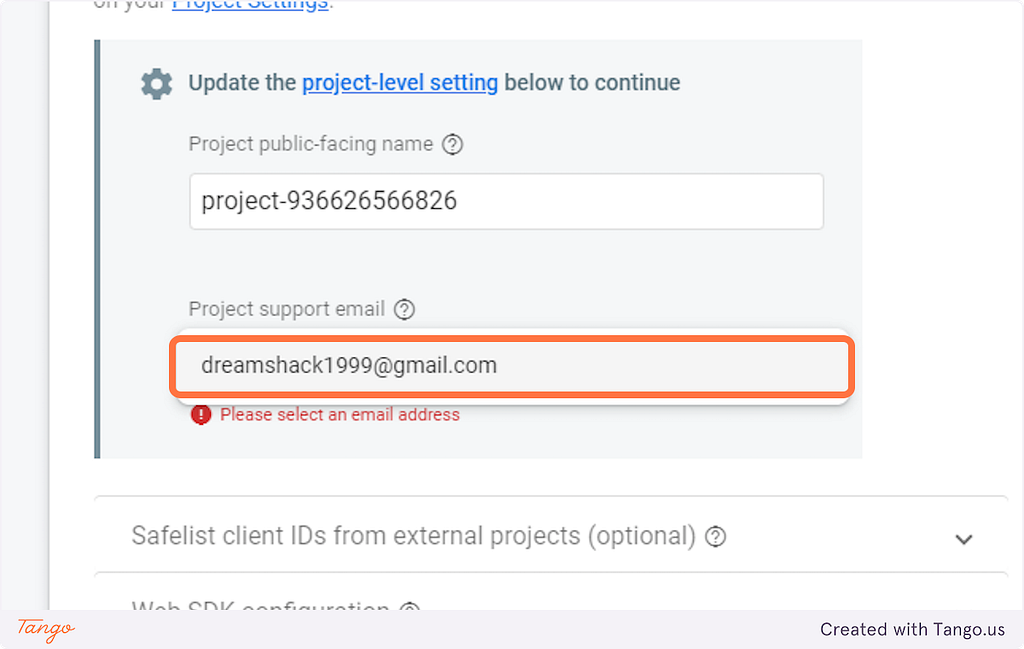Click the Safelist client IDs section title

(413, 536)
